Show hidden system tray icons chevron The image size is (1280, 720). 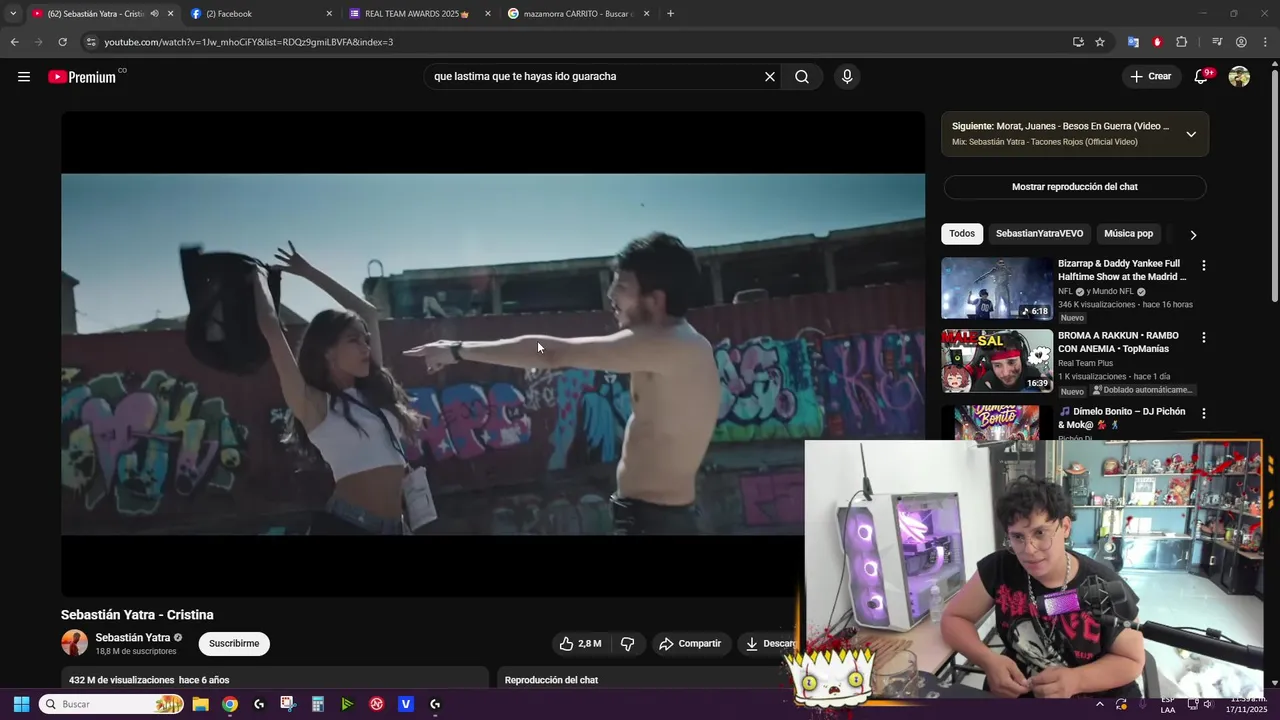[x=1099, y=704]
